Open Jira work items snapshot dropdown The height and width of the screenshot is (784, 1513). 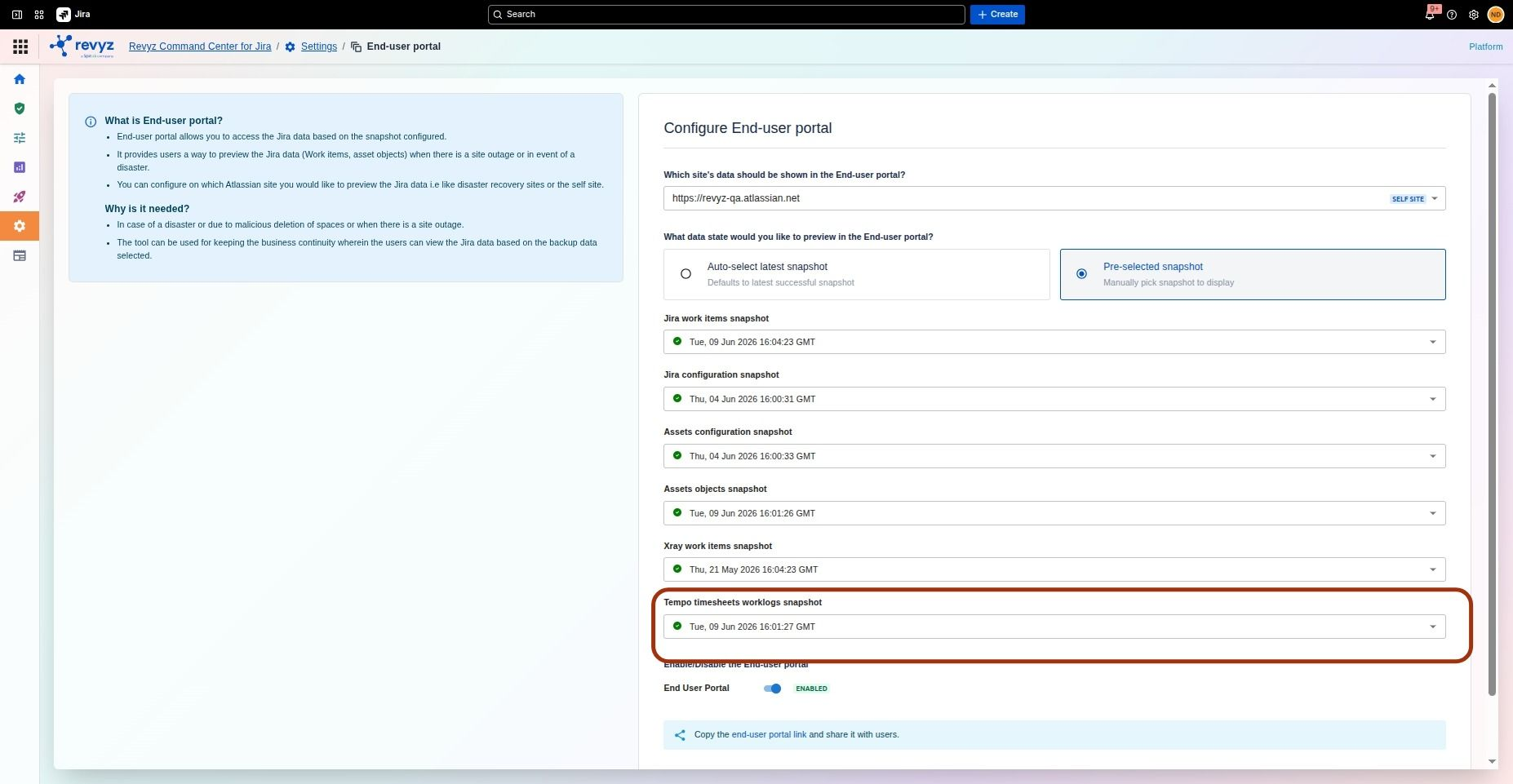click(1054, 342)
